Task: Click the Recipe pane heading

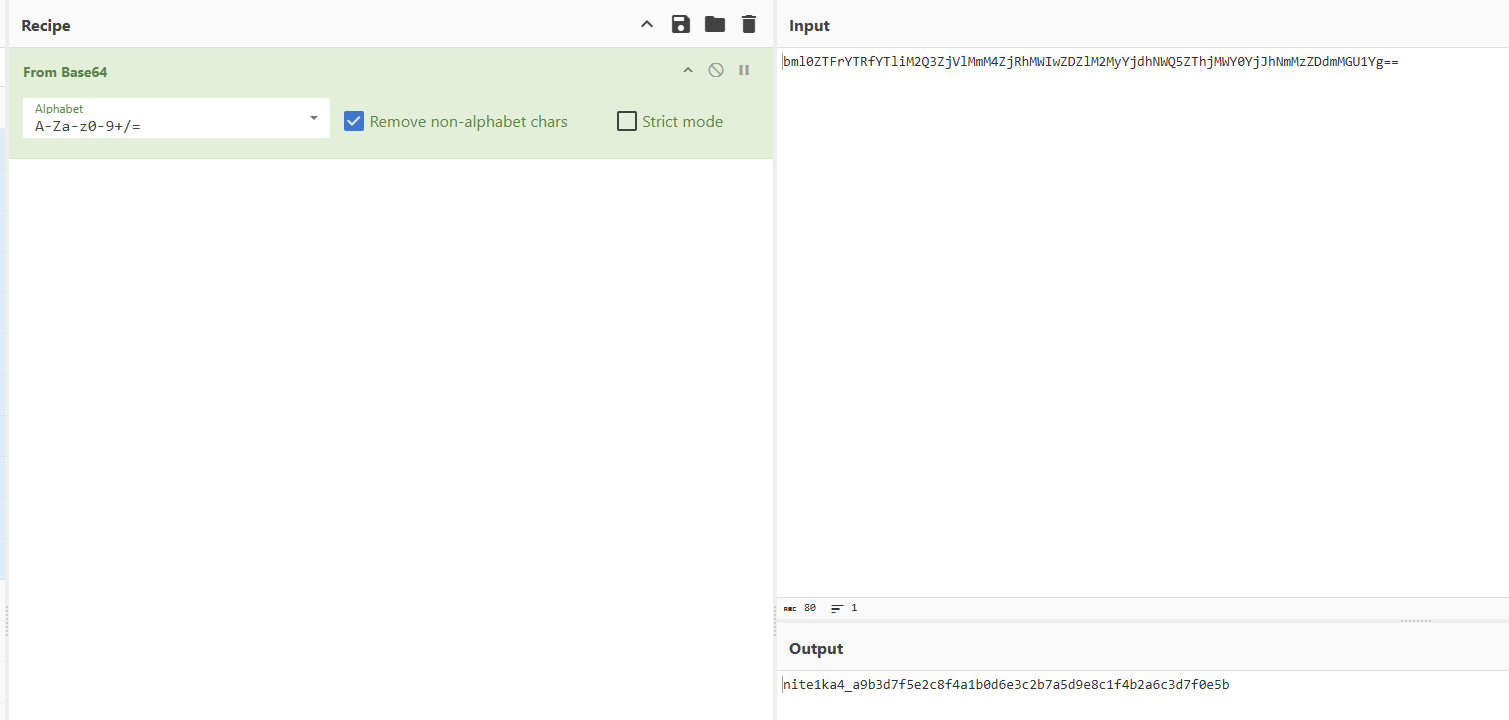Action: coord(46,26)
